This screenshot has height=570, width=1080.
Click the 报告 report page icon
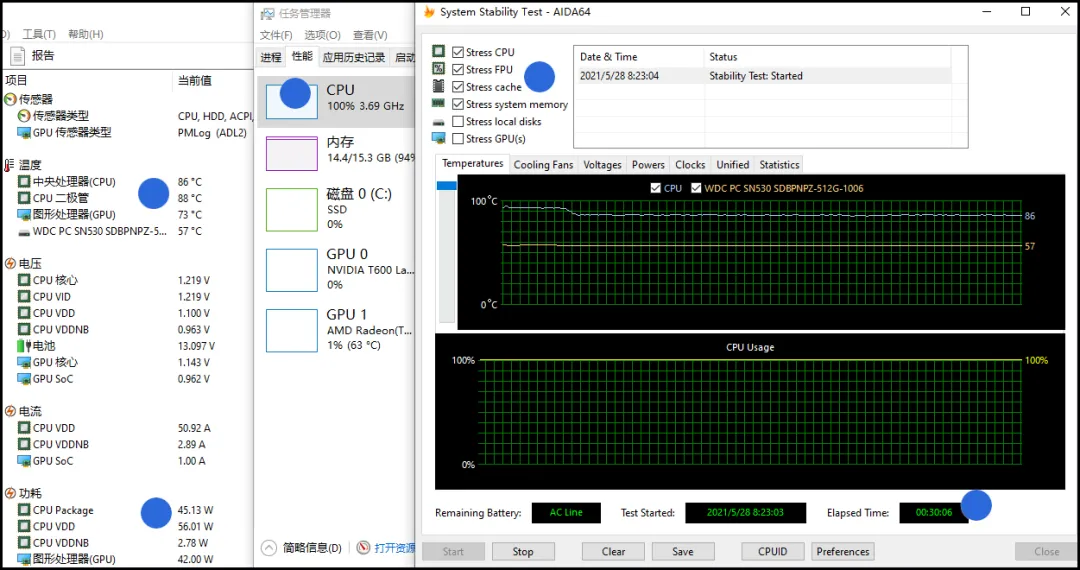[x=18, y=56]
